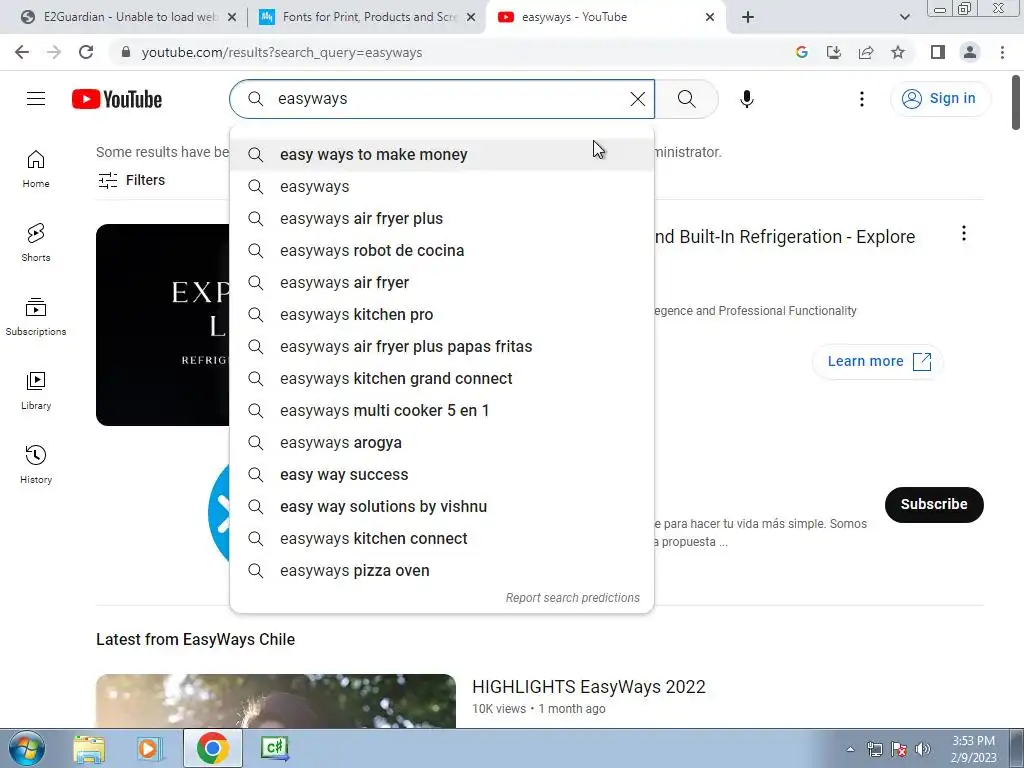Subscribe to the EasyWays channel

click(x=934, y=504)
